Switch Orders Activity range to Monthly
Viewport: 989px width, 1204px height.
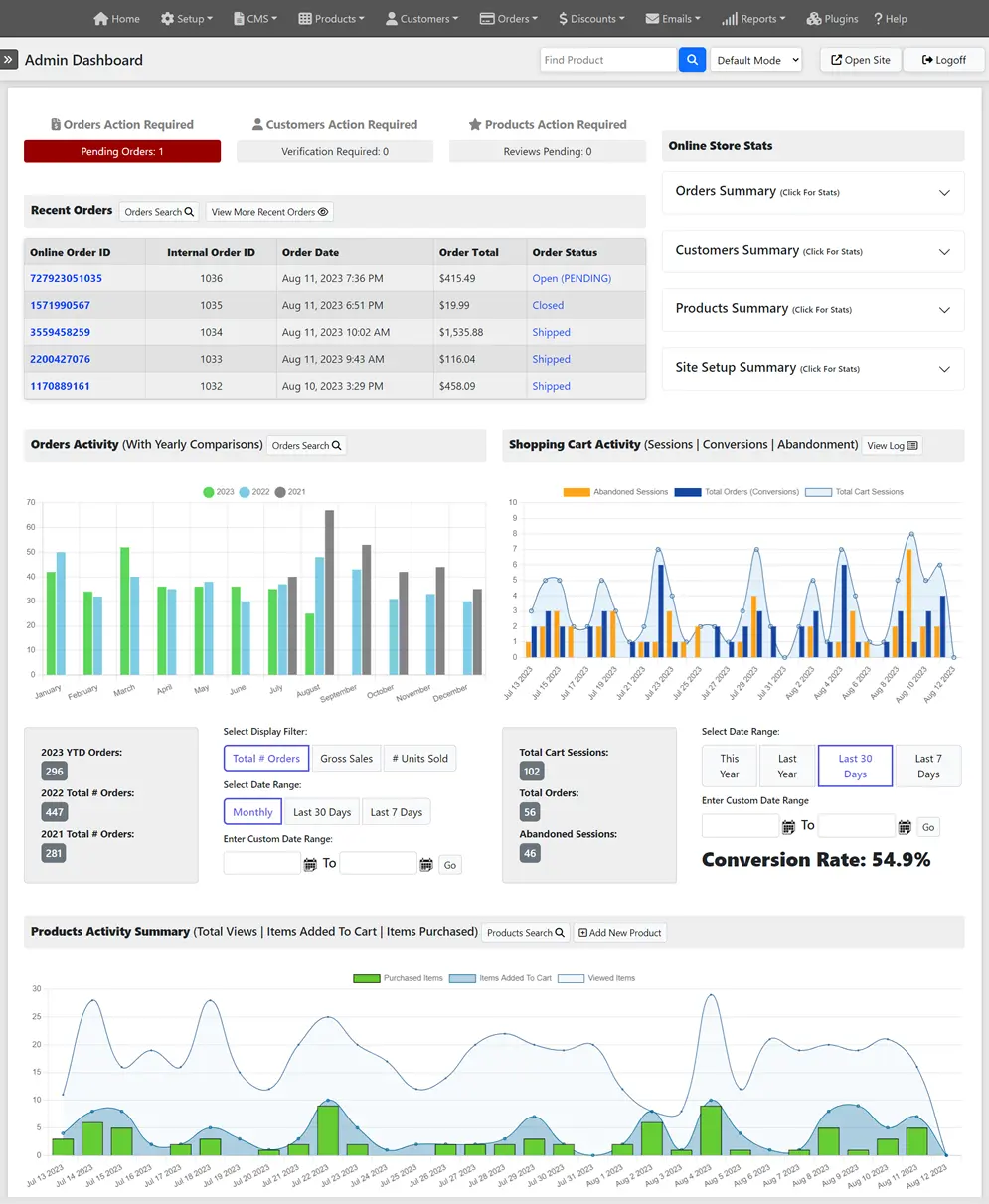[x=252, y=812]
